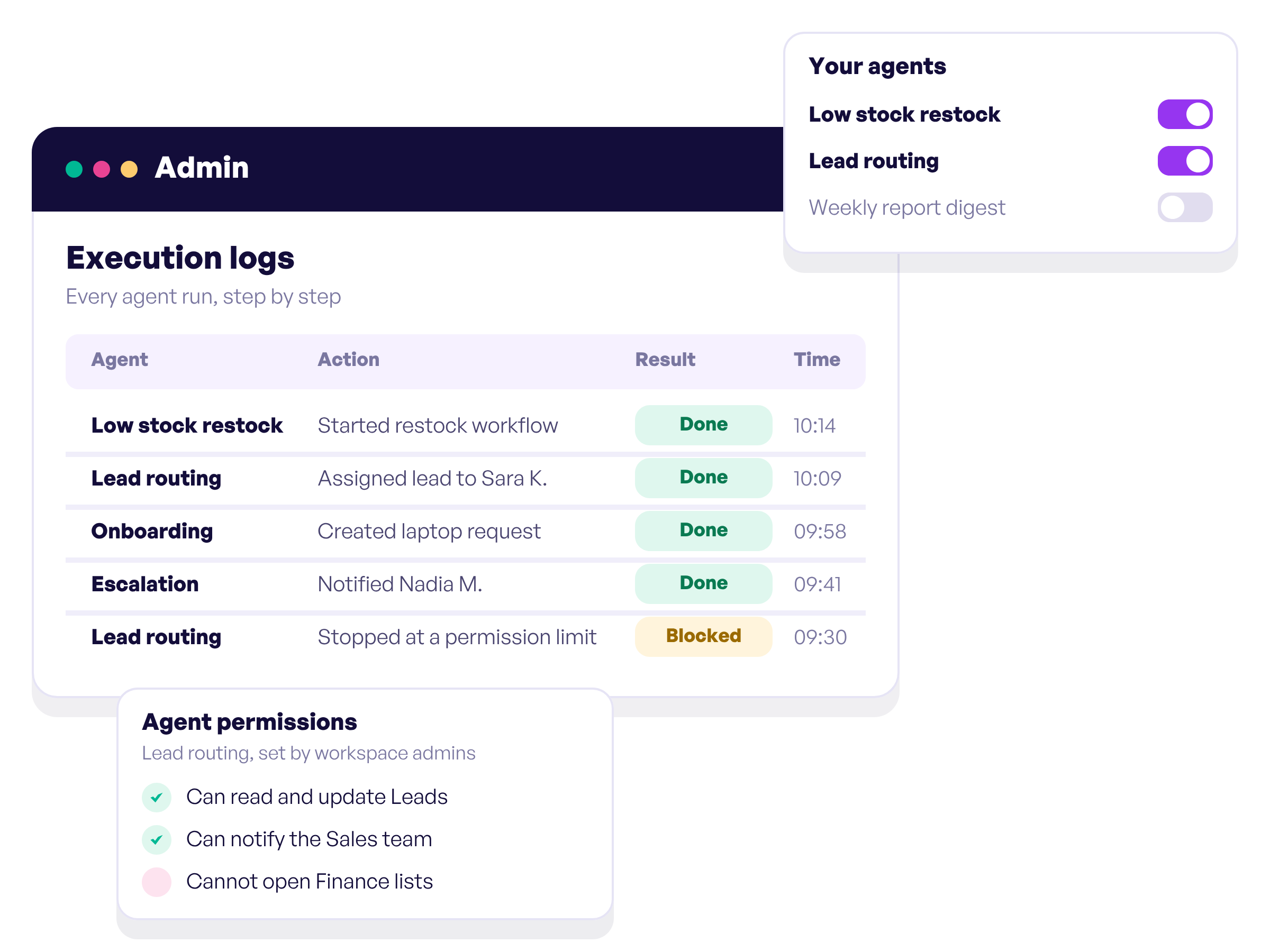Click the Blocked result badge
The height and width of the screenshot is (952, 1270).
703,636
